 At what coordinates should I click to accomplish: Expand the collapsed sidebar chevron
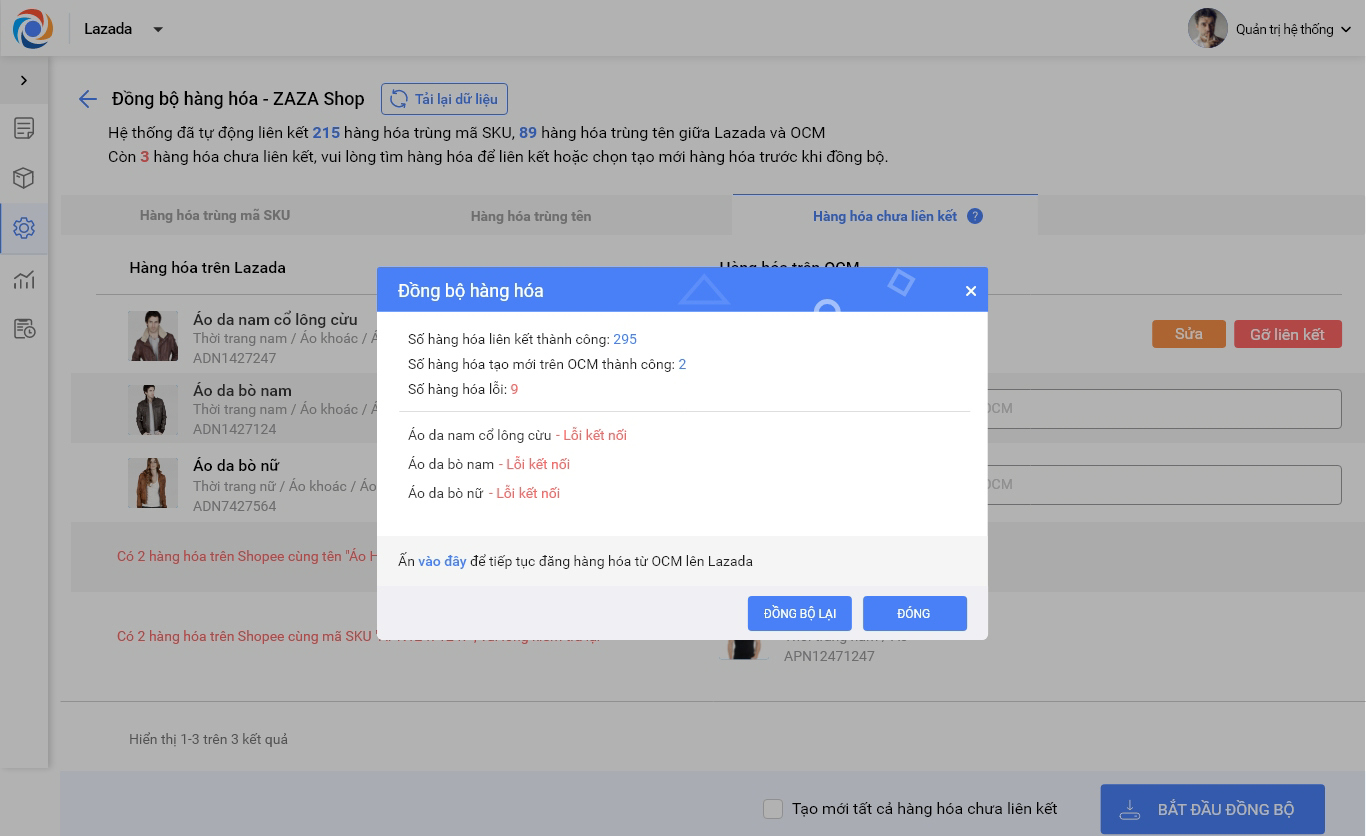click(24, 80)
